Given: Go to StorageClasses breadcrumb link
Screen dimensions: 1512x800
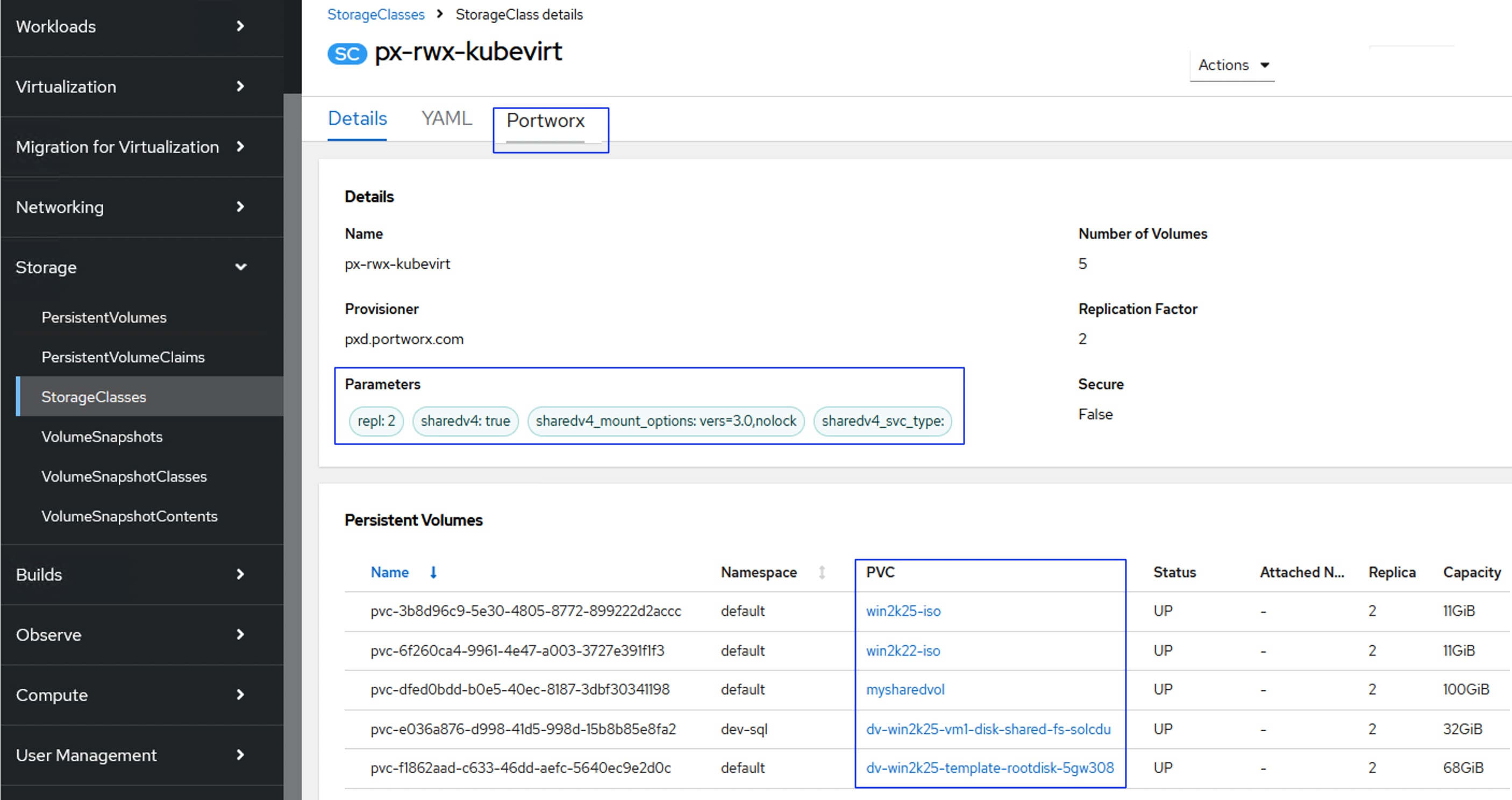Looking at the screenshot, I should pyautogui.click(x=376, y=14).
